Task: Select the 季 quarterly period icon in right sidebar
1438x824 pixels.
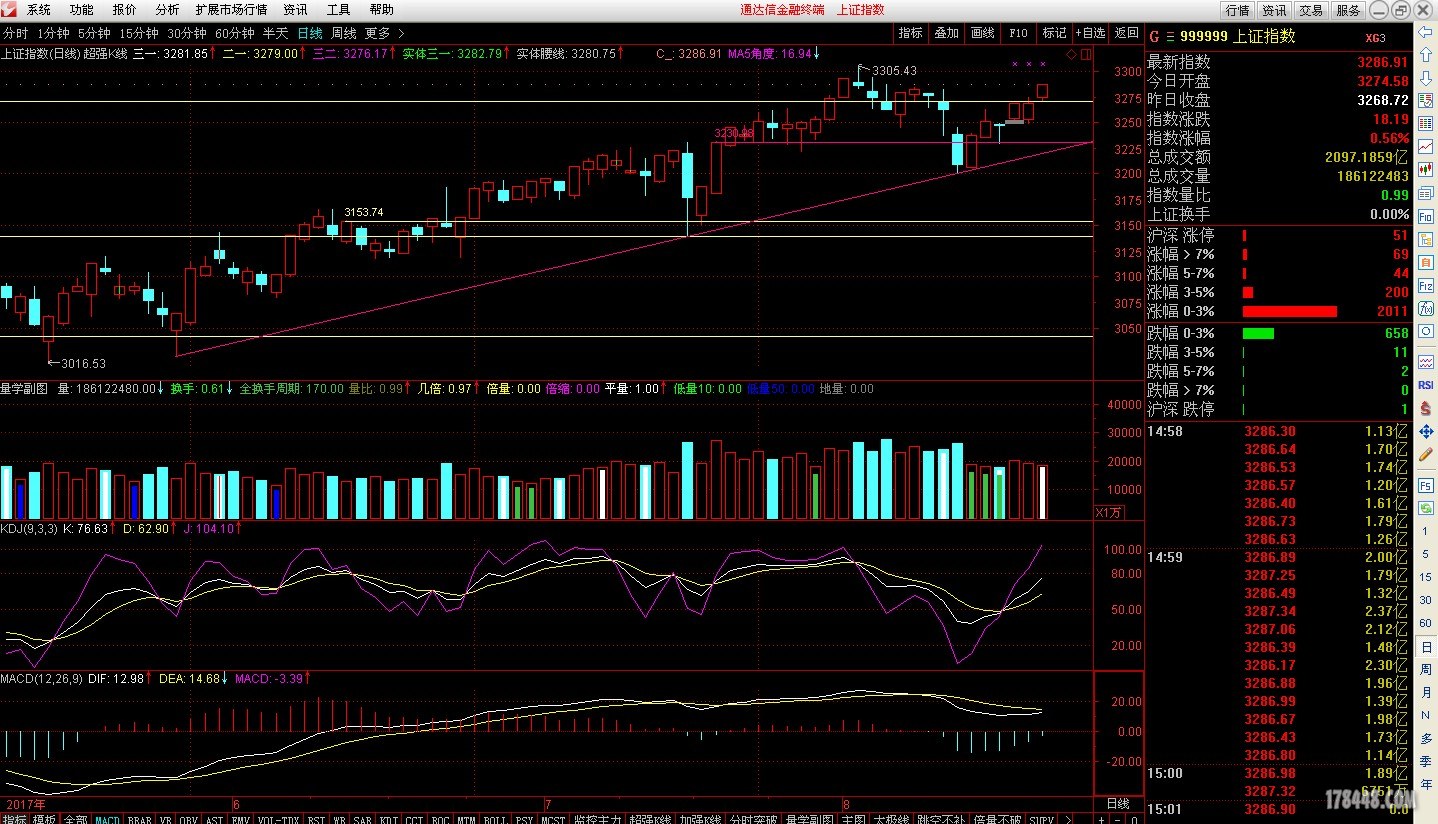Action: tap(1426, 761)
